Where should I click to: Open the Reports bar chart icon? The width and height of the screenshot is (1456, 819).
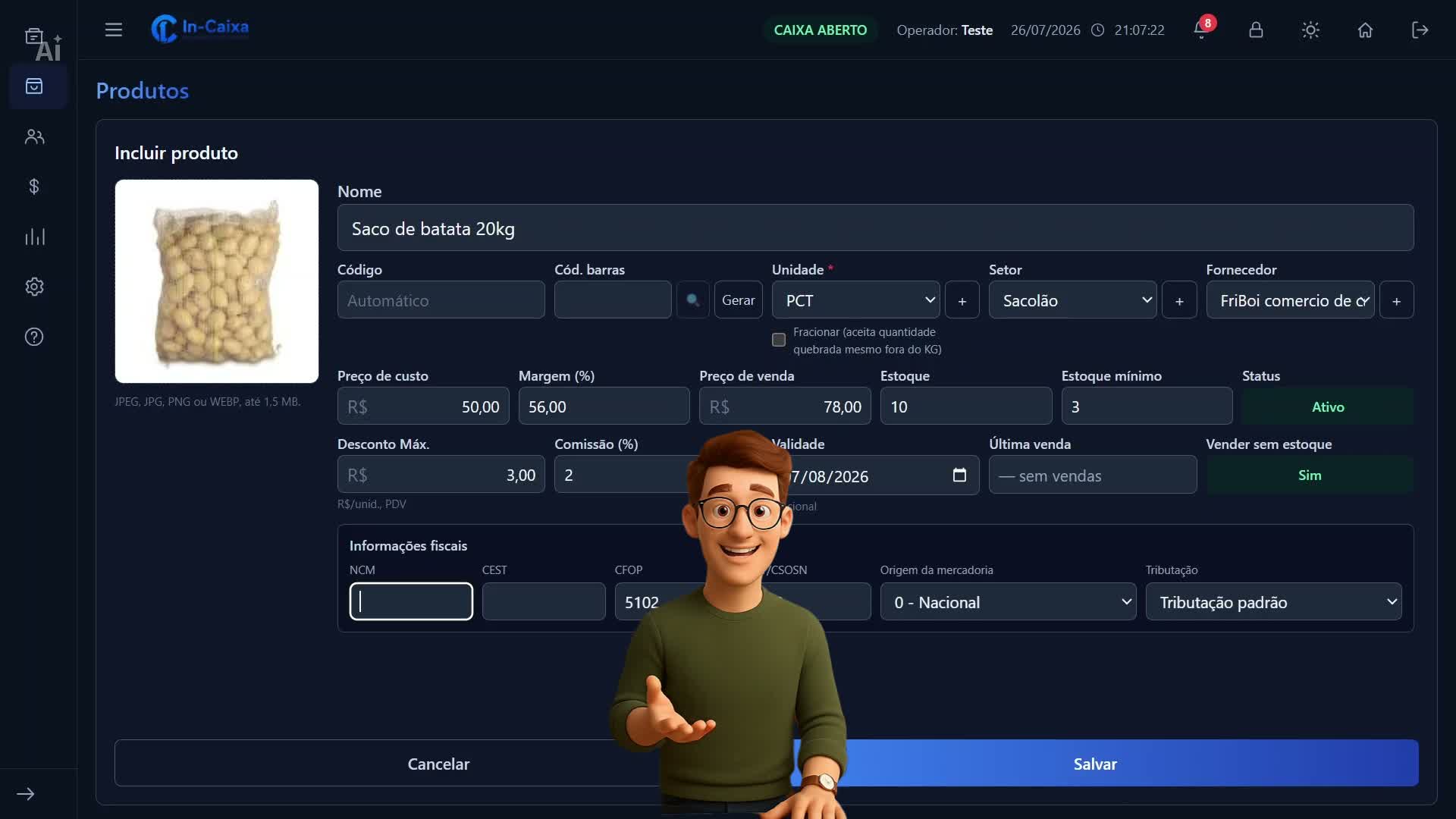(34, 237)
